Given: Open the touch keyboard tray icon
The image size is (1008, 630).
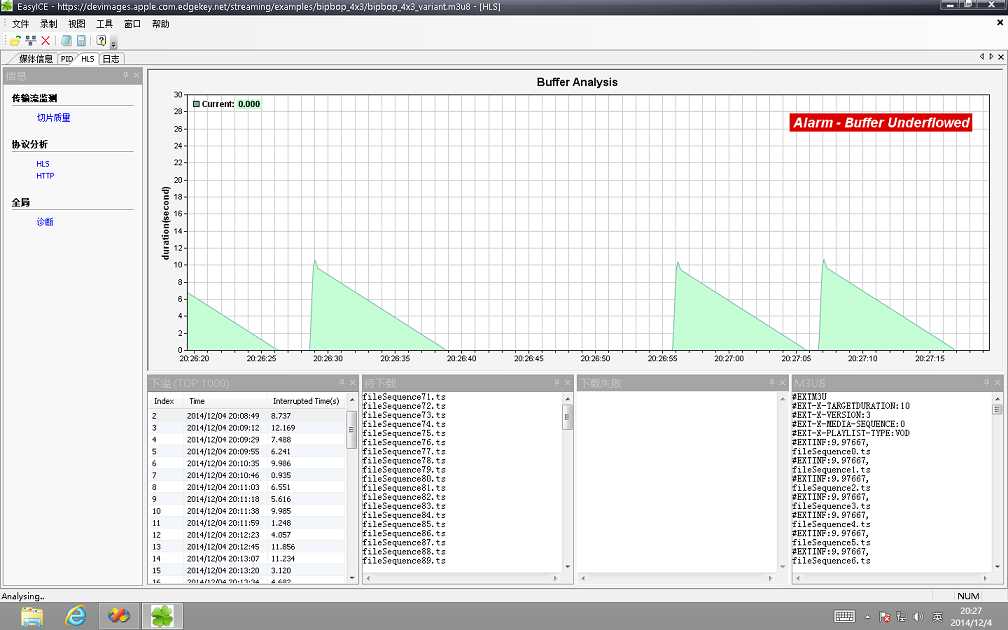Looking at the screenshot, I should (x=844, y=616).
